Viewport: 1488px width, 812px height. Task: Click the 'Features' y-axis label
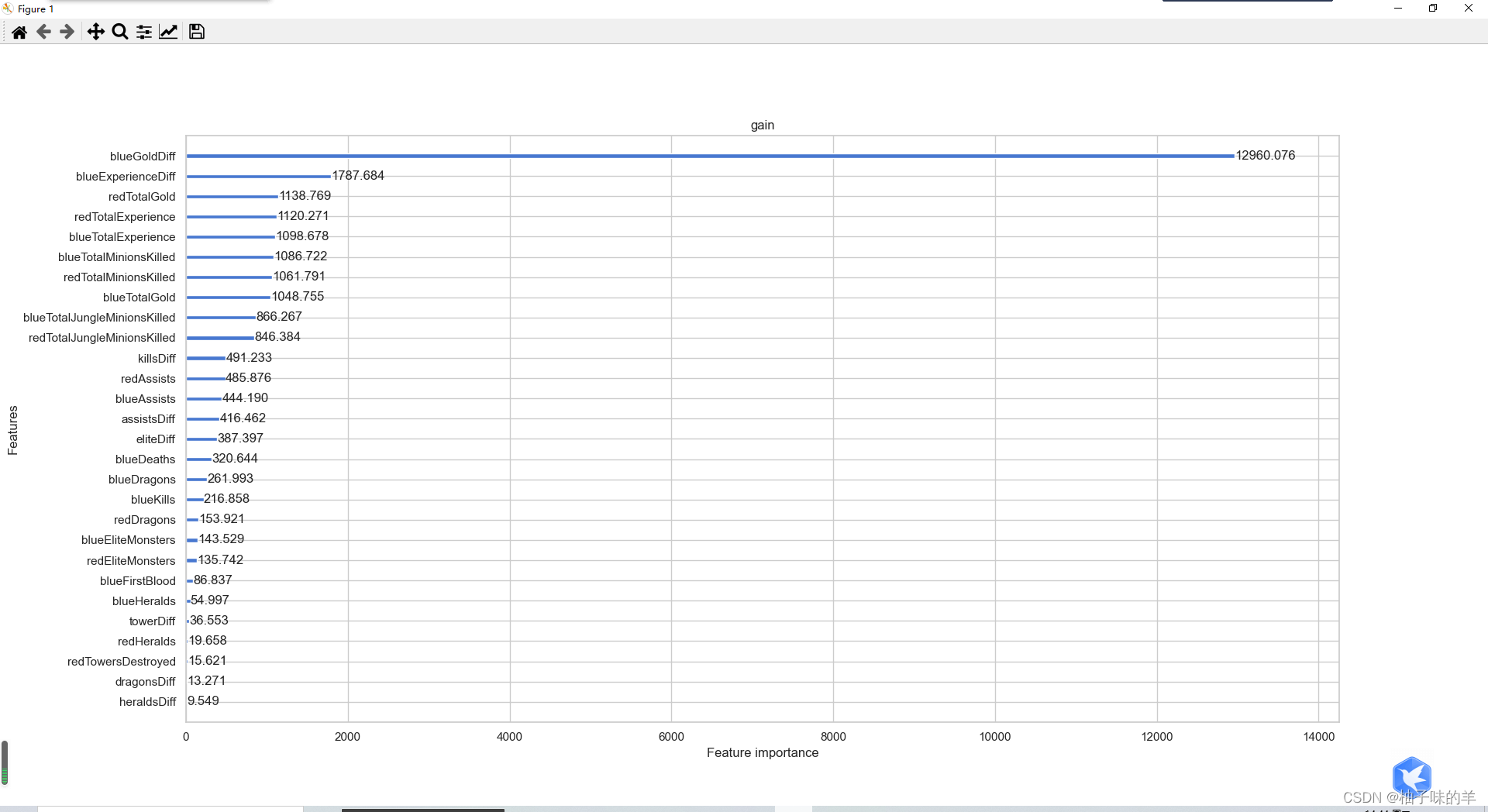pyautogui.click(x=12, y=430)
